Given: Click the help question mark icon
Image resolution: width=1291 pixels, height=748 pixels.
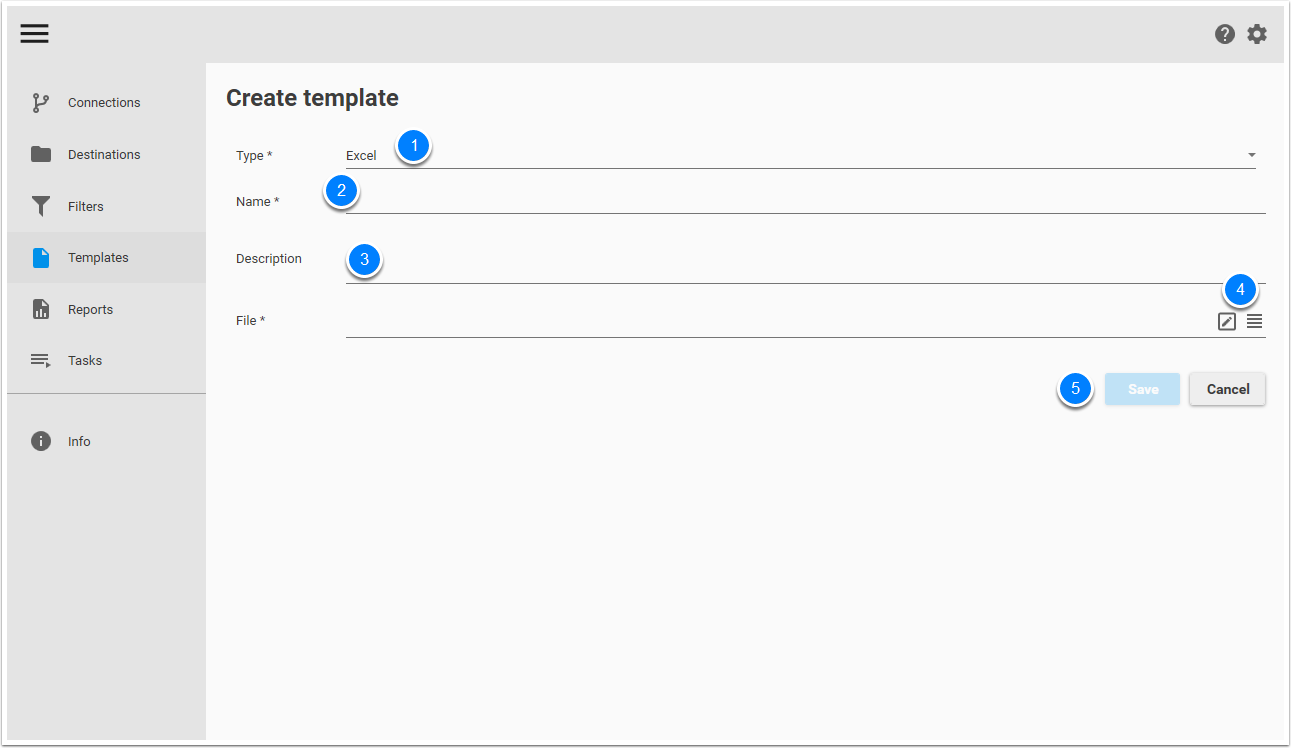Looking at the screenshot, I should pyautogui.click(x=1225, y=33).
